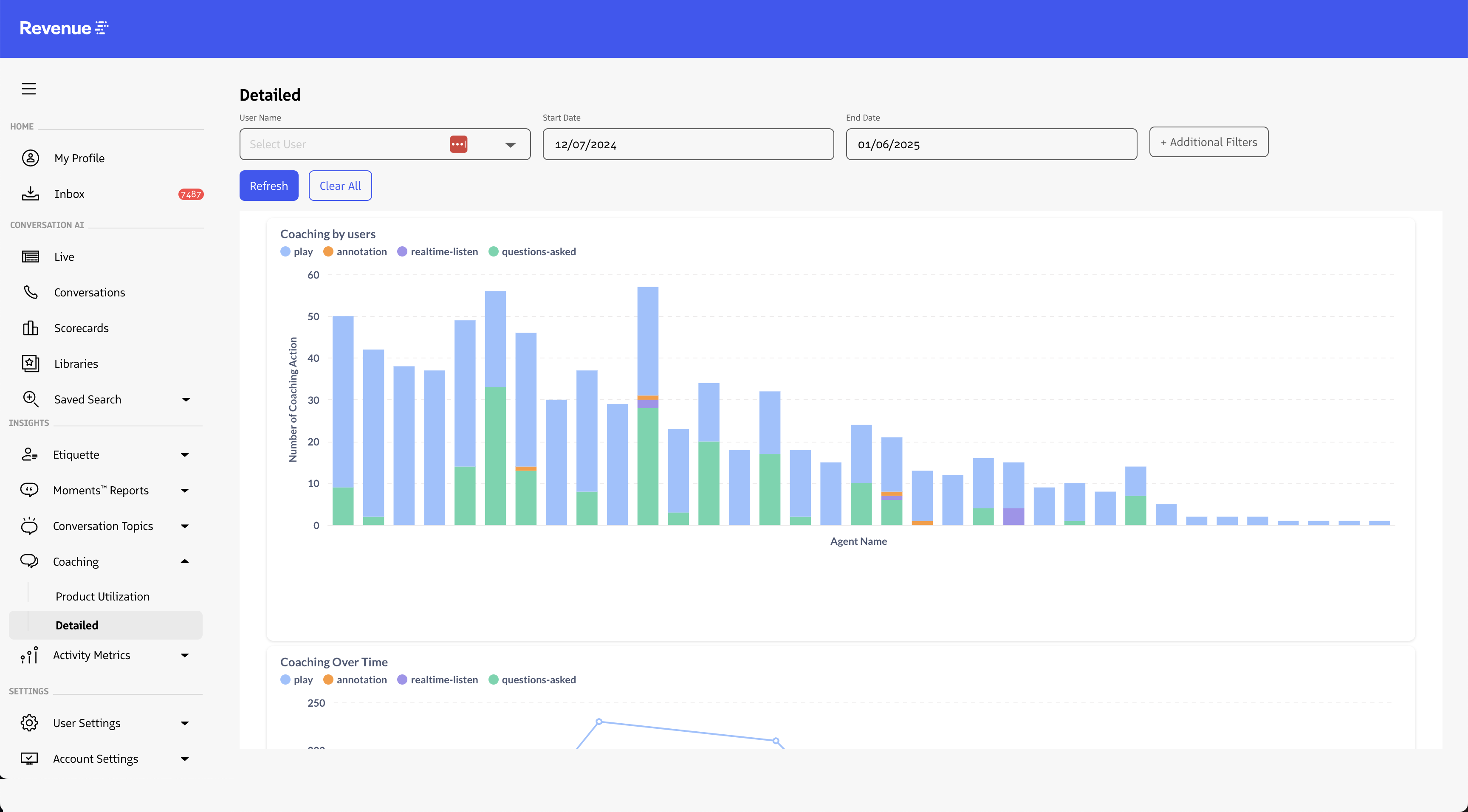1468x812 pixels.
Task: Collapse the Coaching section arrow
Action: [x=185, y=561]
